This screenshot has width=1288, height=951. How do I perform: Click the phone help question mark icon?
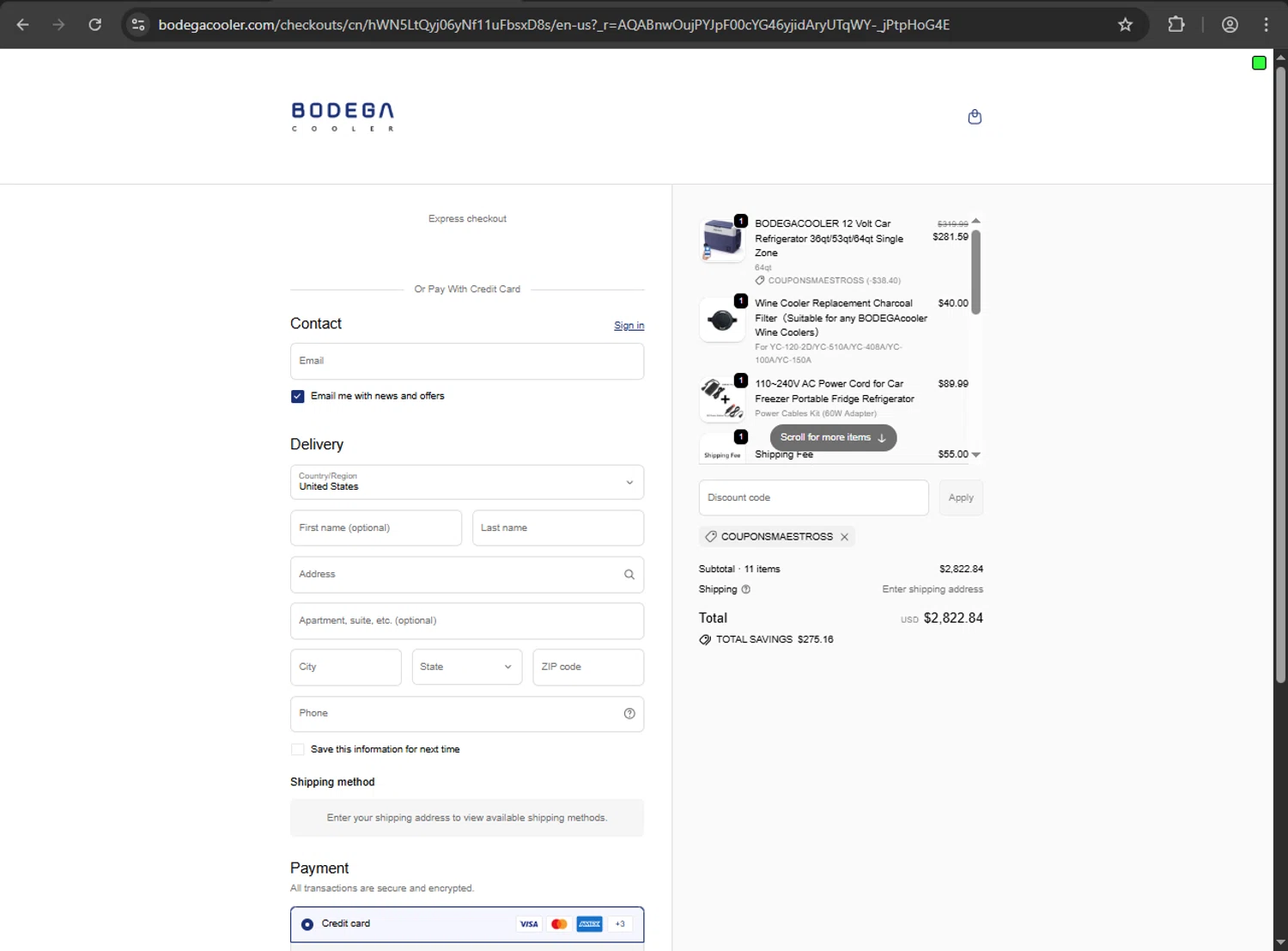629,714
